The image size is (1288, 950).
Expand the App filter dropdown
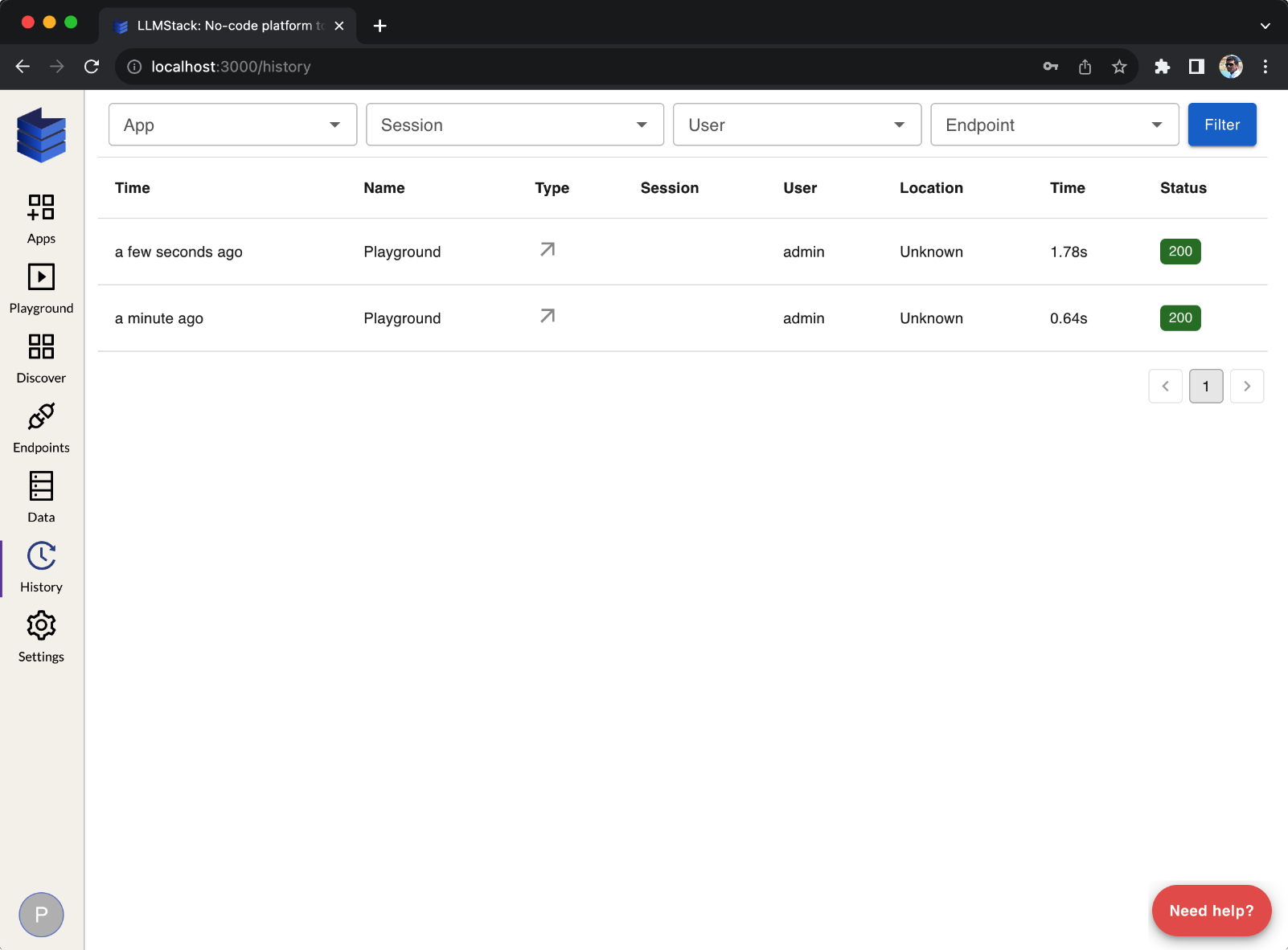click(232, 125)
